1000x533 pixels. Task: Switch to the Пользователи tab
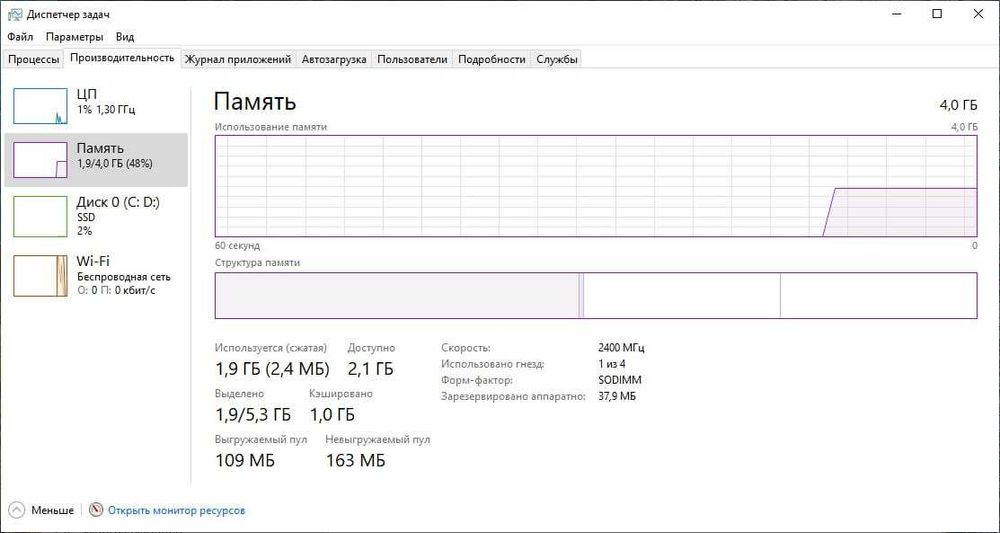(412, 59)
